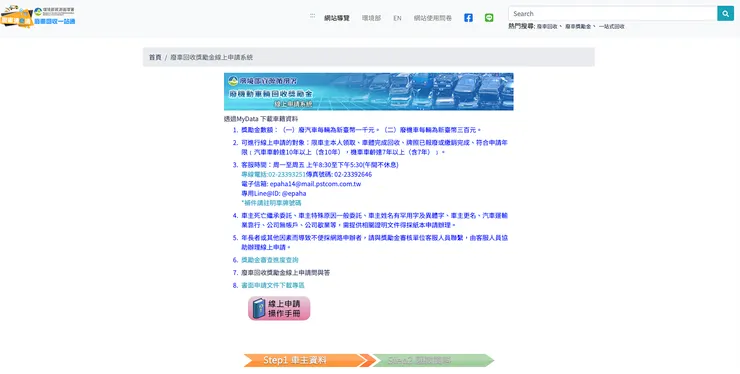Click the greyed Step2 arrow
The height and width of the screenshot is (374, 740).
pyautogui.click(x=433, y=360)
